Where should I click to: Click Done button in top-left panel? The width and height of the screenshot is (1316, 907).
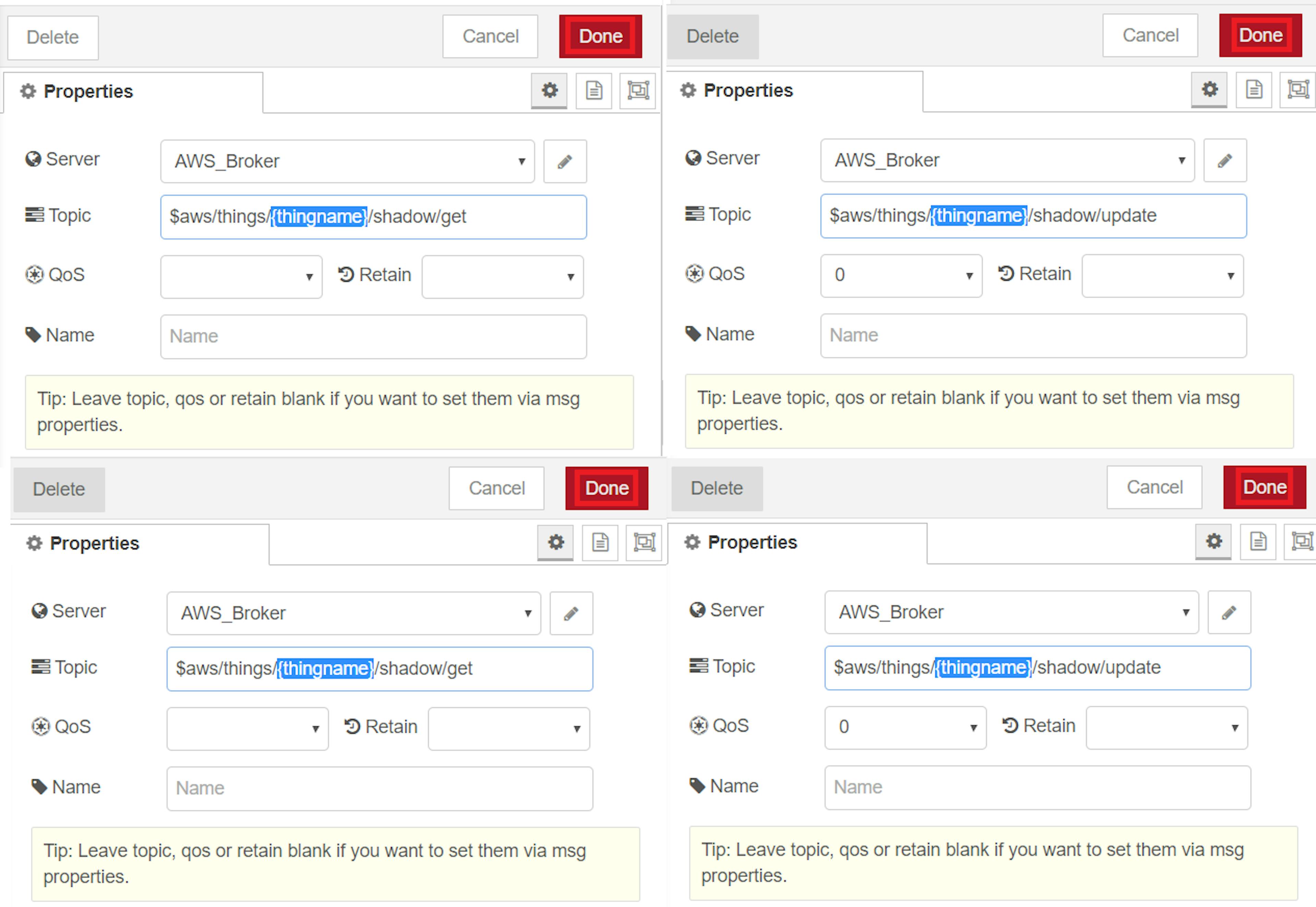[x=601, y=36]
